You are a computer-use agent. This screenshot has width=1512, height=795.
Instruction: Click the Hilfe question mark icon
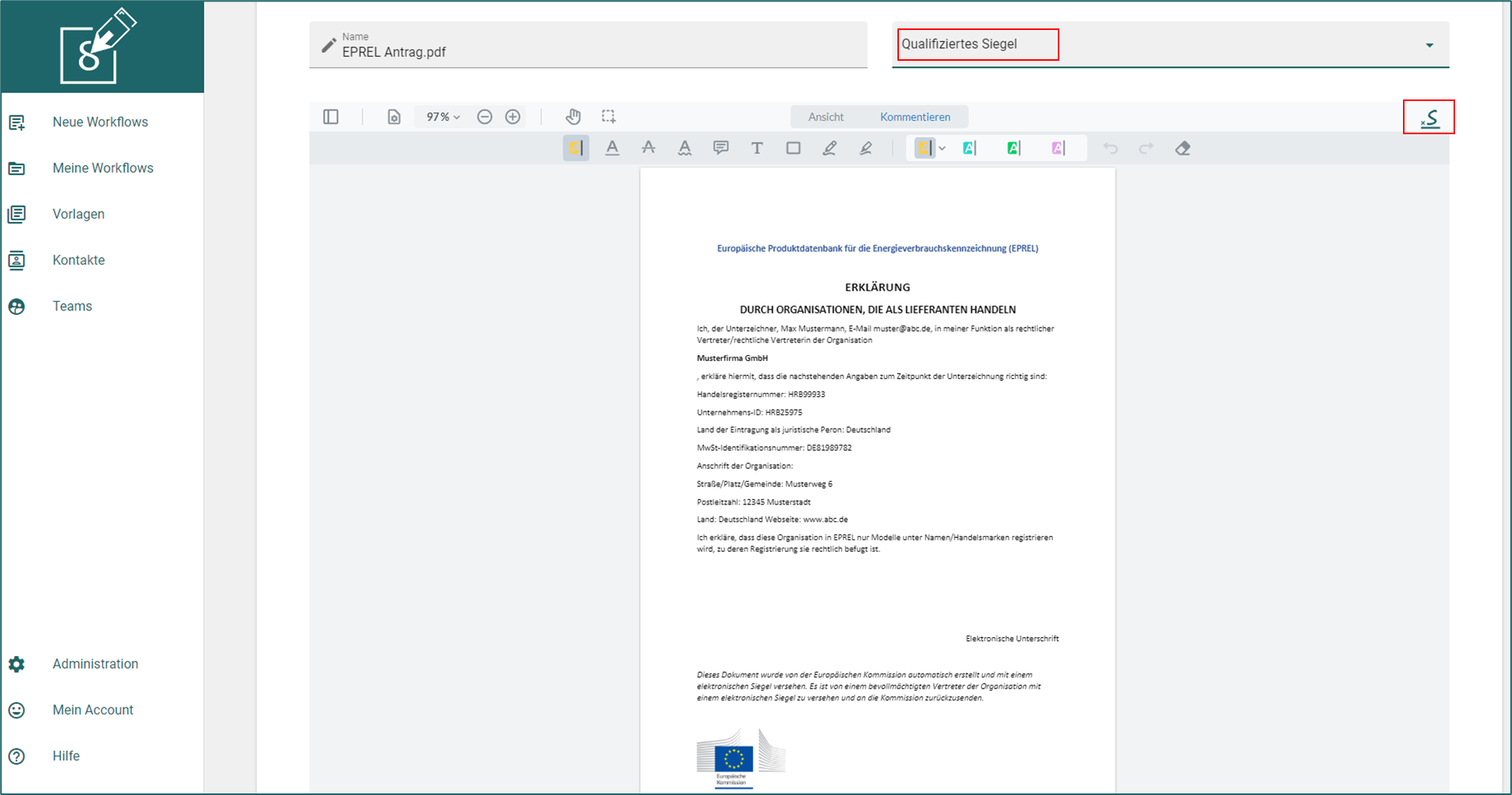pyautogui.click(x=17, y=756)
